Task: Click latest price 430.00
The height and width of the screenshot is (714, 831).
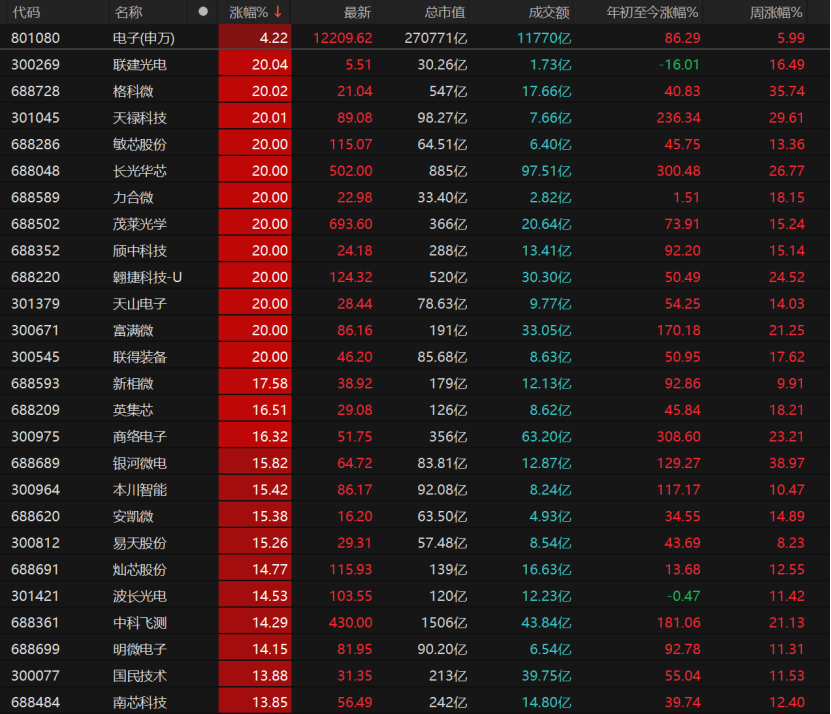Action: pos(351,622)
